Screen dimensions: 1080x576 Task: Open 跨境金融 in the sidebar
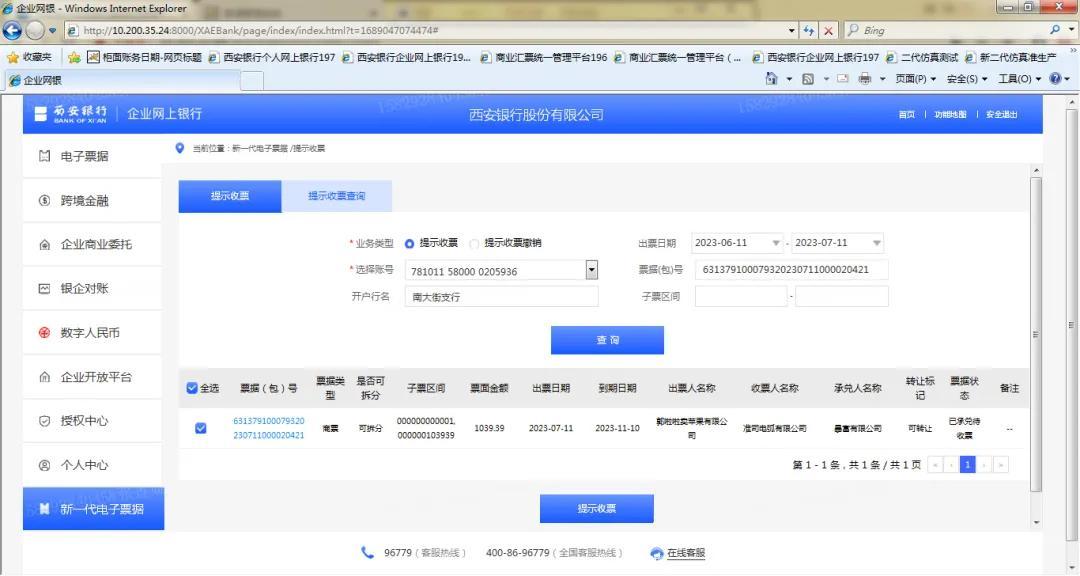point(92,200)
